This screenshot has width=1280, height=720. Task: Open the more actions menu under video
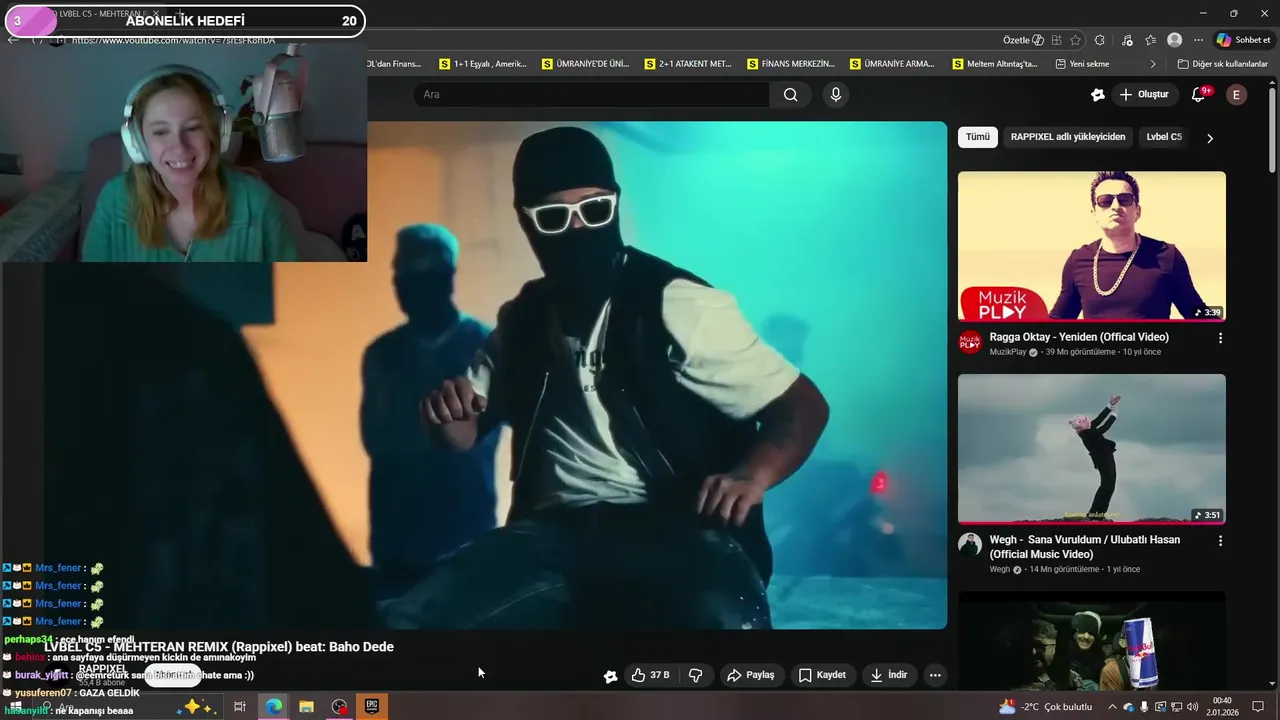point(935,675)
